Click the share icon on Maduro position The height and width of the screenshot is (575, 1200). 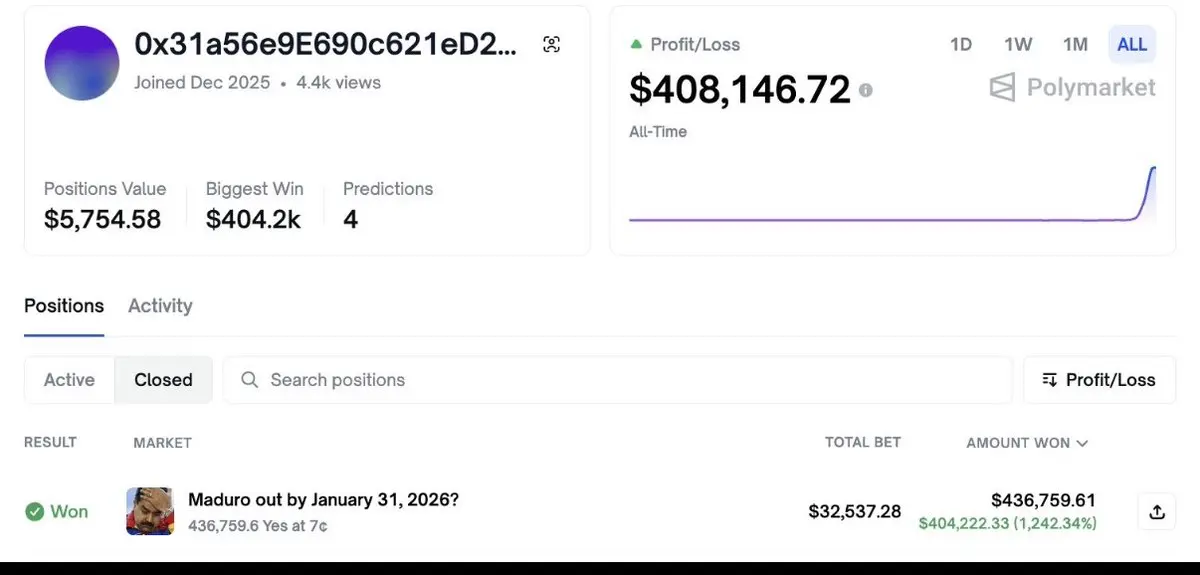1157,512
